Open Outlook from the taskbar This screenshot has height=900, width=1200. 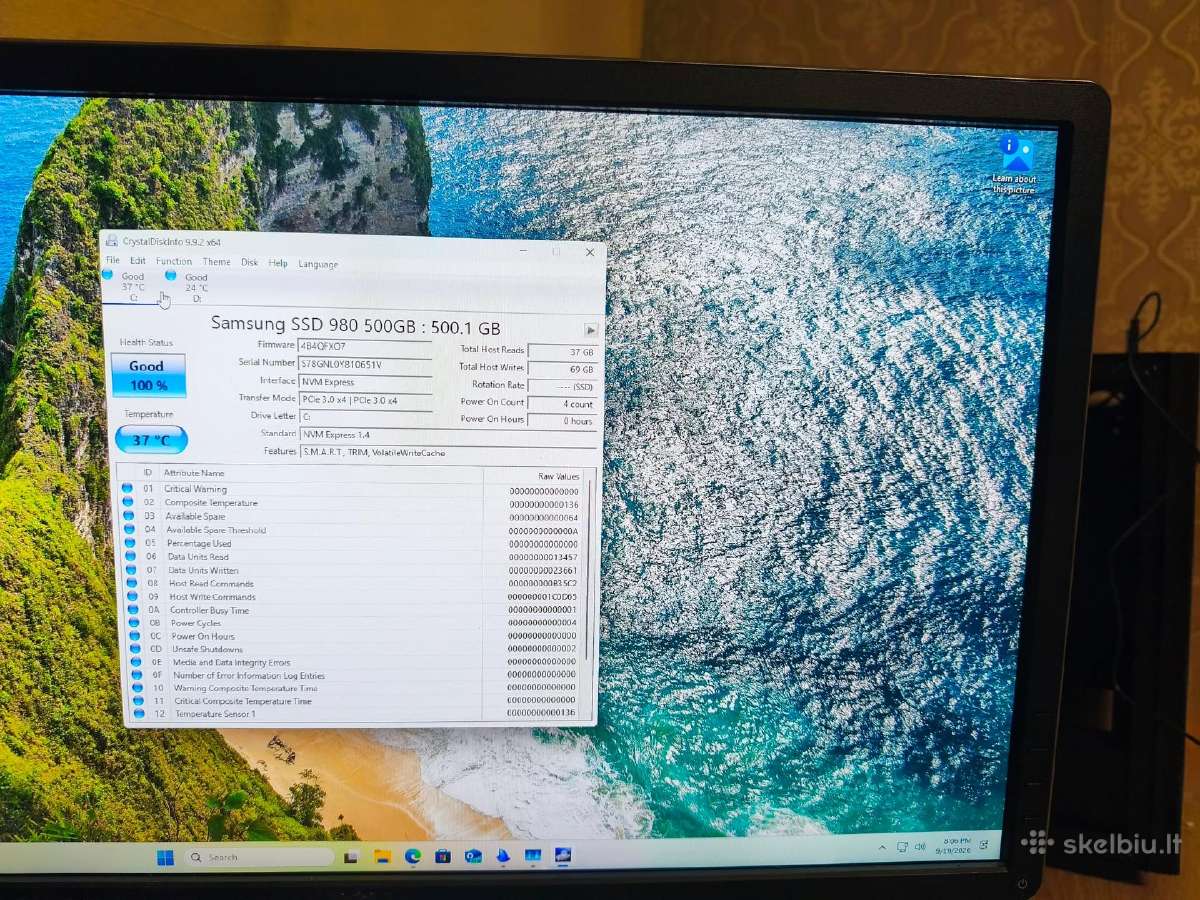point(473,856)
